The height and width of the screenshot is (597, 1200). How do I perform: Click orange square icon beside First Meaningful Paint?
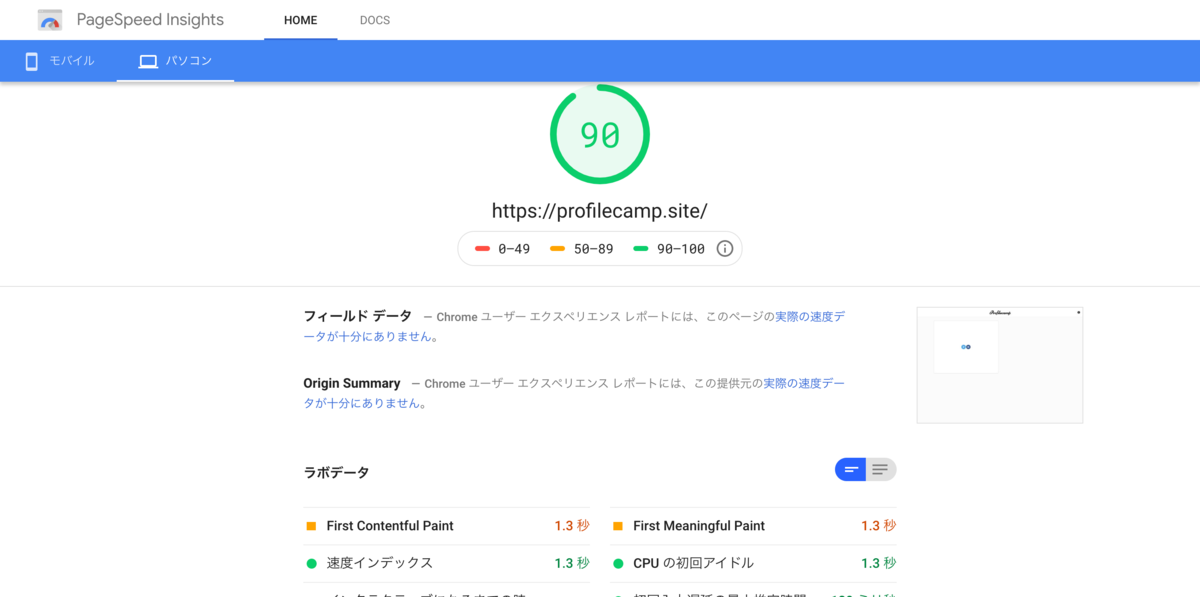(618, 526)
